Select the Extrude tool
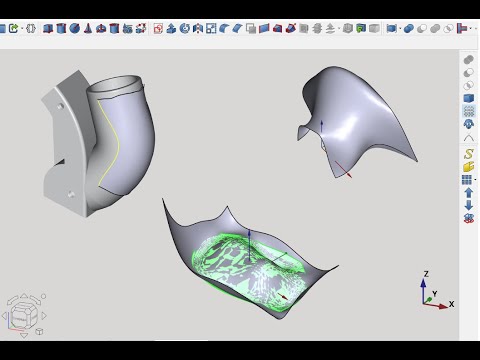 (171, 28)
